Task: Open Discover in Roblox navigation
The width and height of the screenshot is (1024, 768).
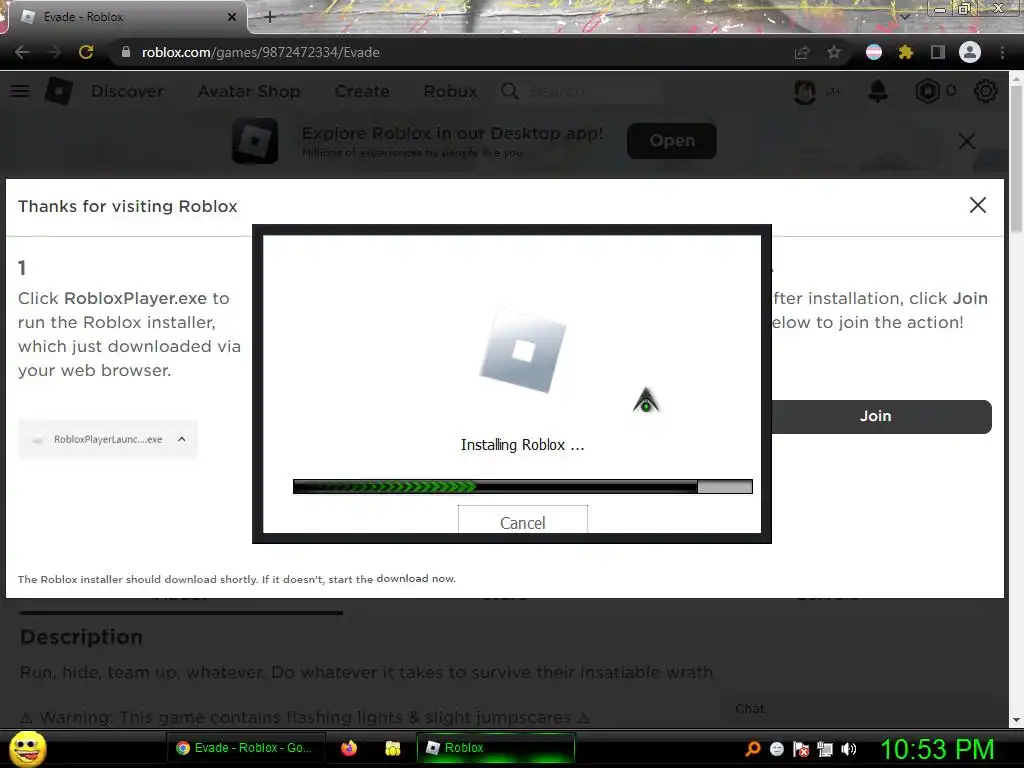Action: click(x=127, y=91)
